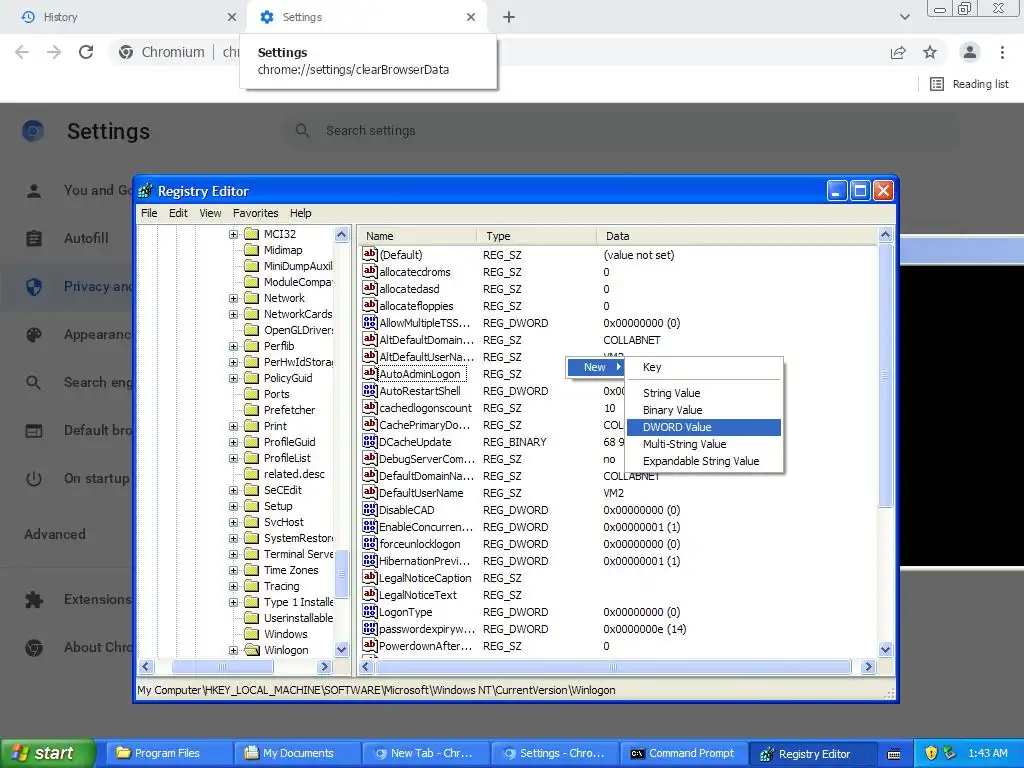Select the Midimap folder icon
The image size is (1024, 768).
coord(251,249)
